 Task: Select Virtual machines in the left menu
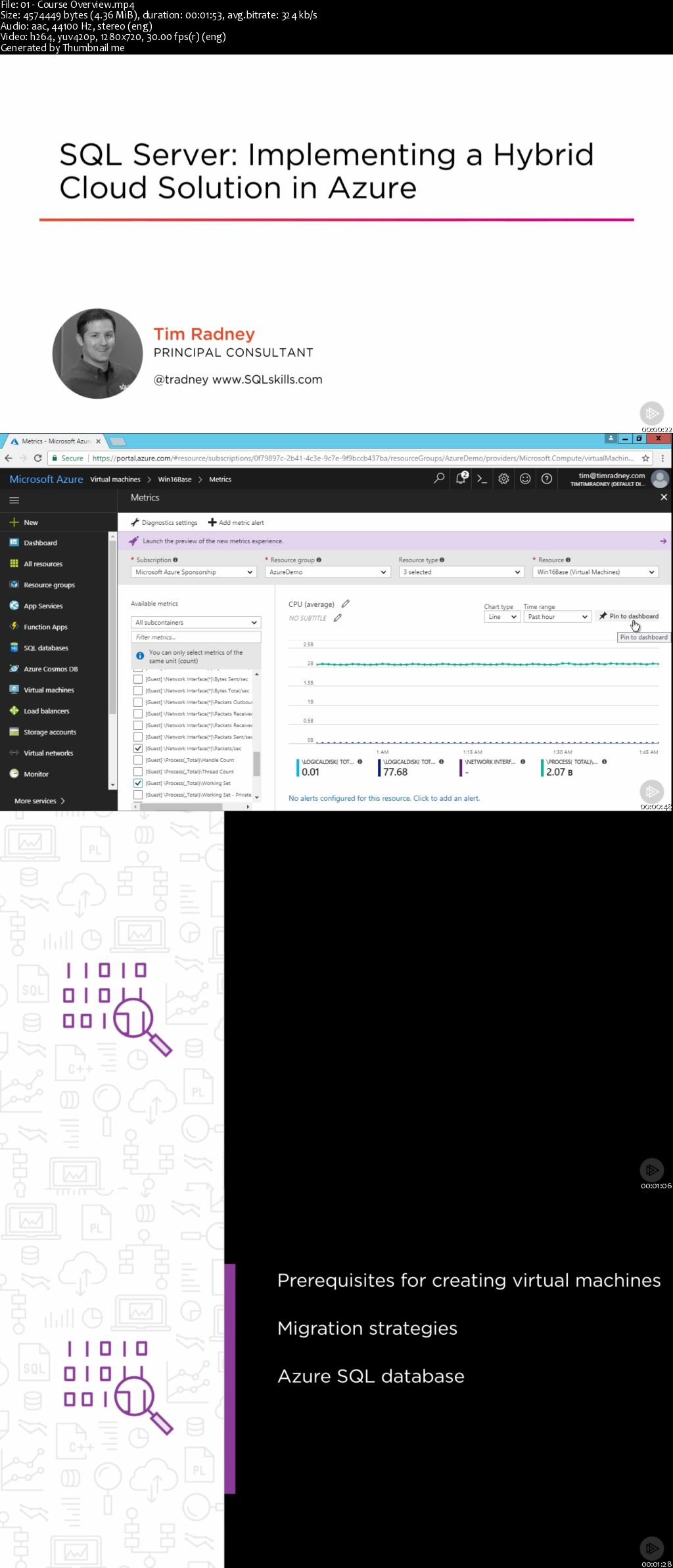[49, 690]
